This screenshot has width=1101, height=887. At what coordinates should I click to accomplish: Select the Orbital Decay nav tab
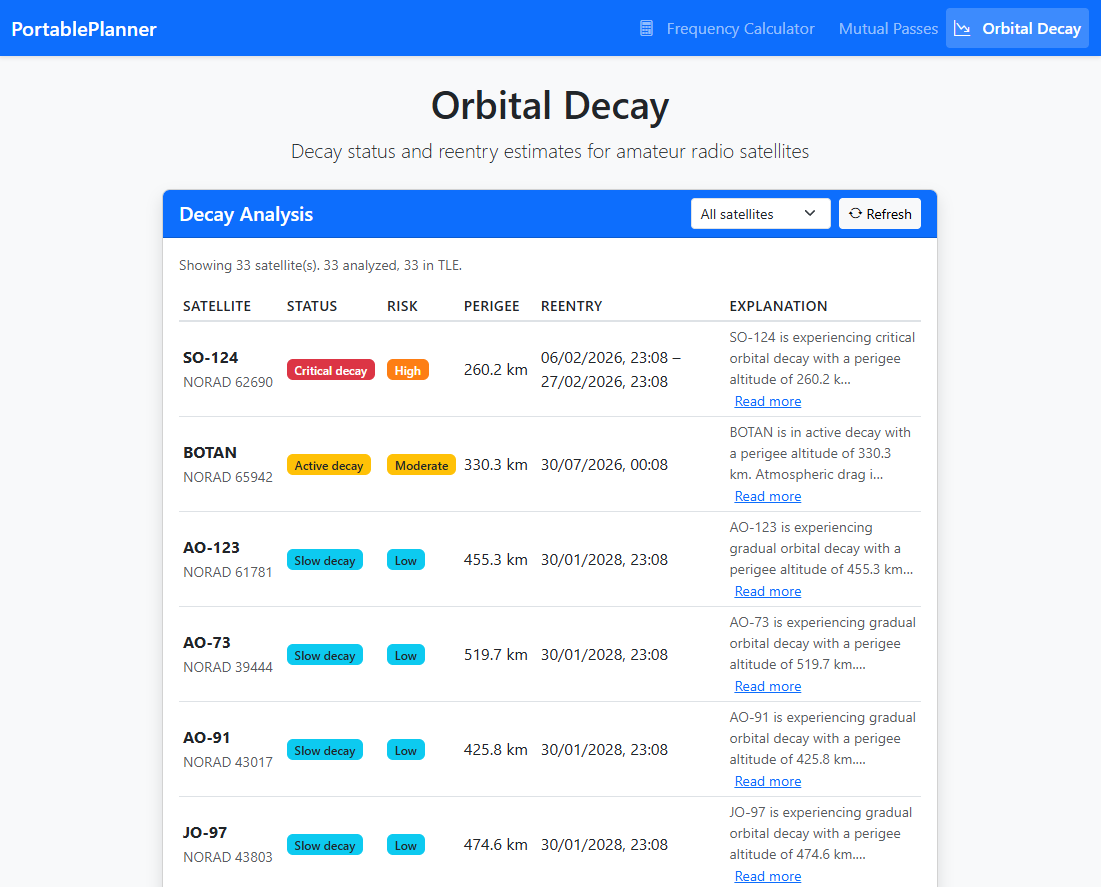pyautogui.click(x=1017, y=28)
